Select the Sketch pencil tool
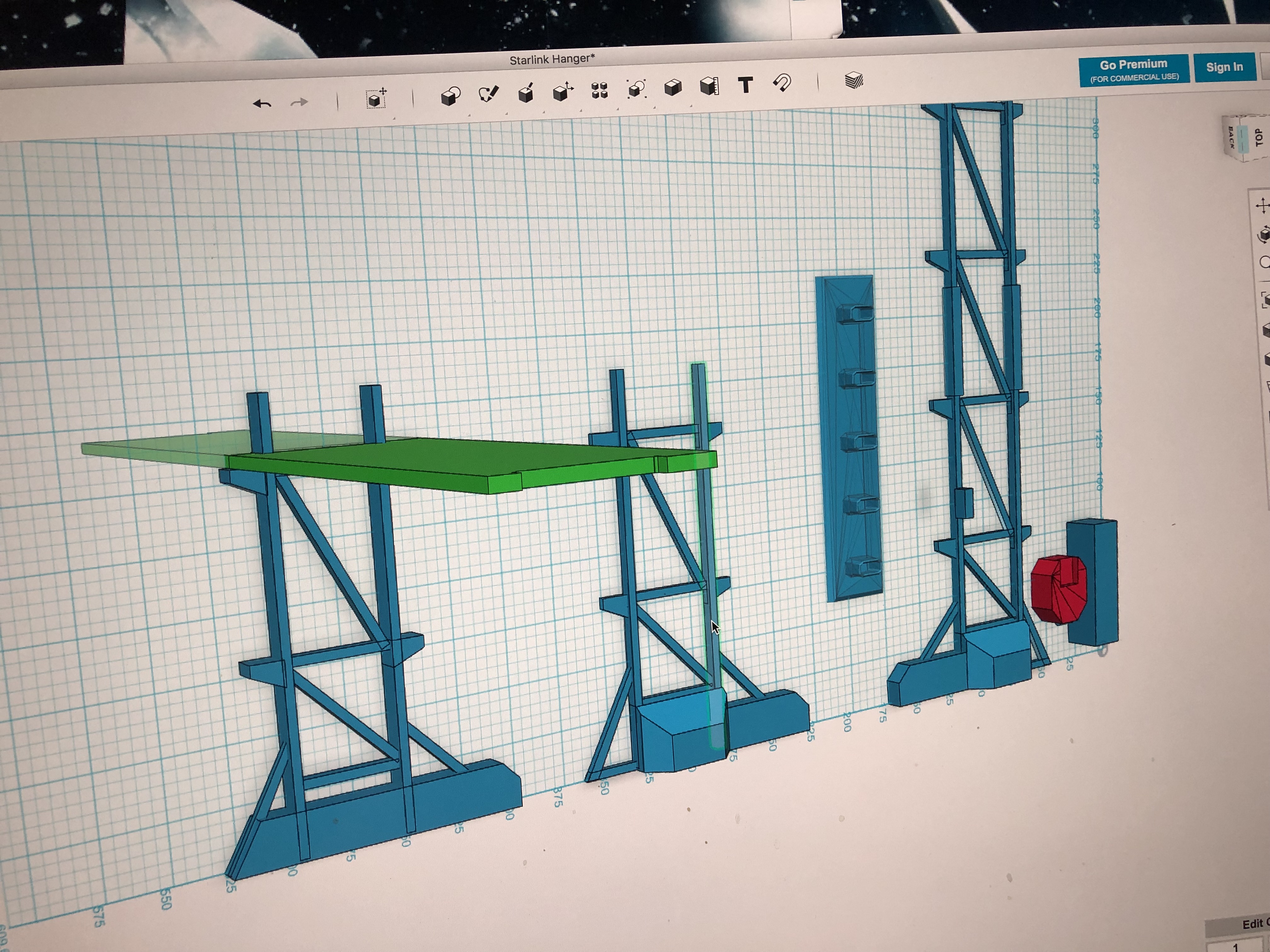The height and width of the screenshot is (952, 1270). (x=488, y=93)
